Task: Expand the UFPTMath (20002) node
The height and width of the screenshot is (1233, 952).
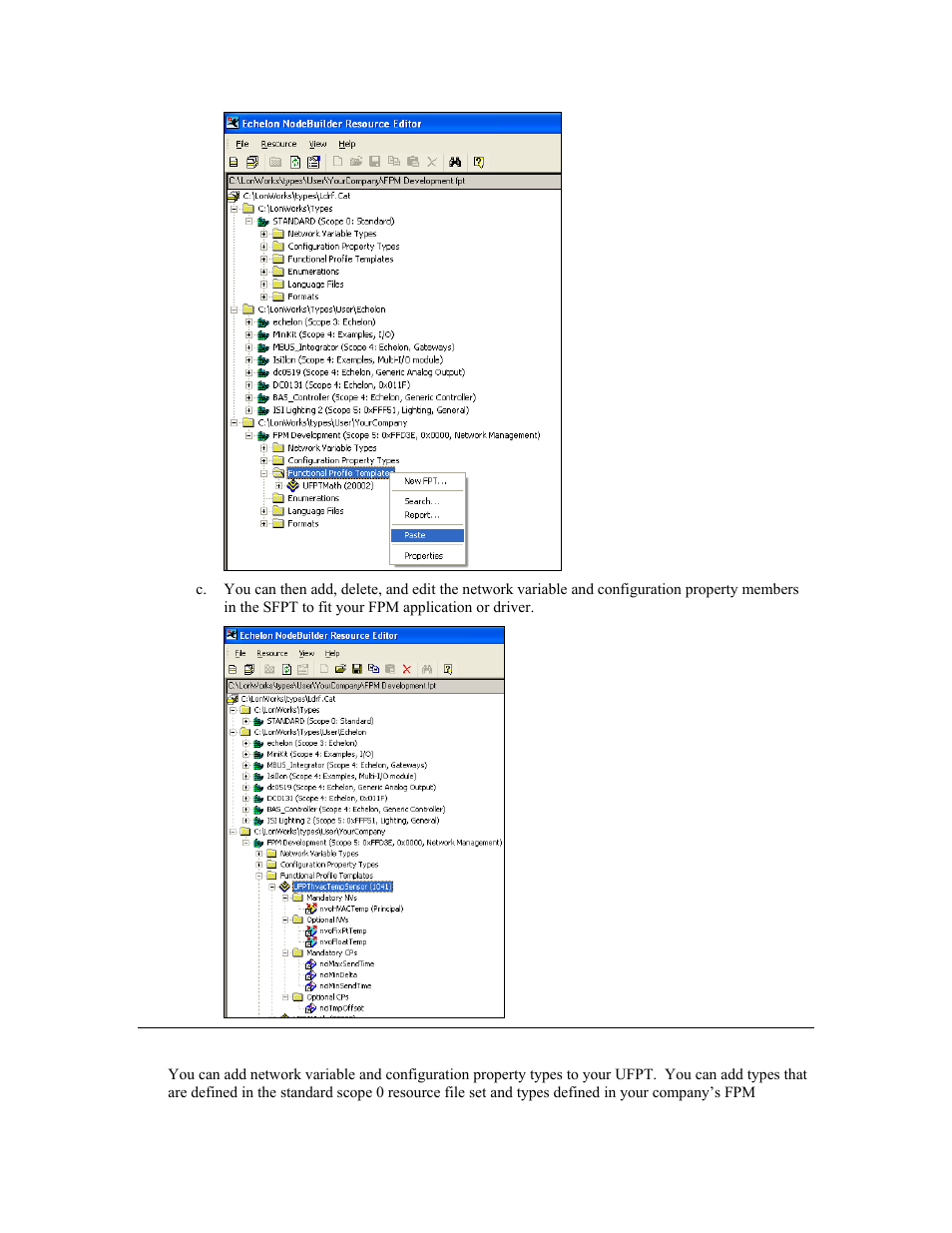Action: [x=279, y=486]
